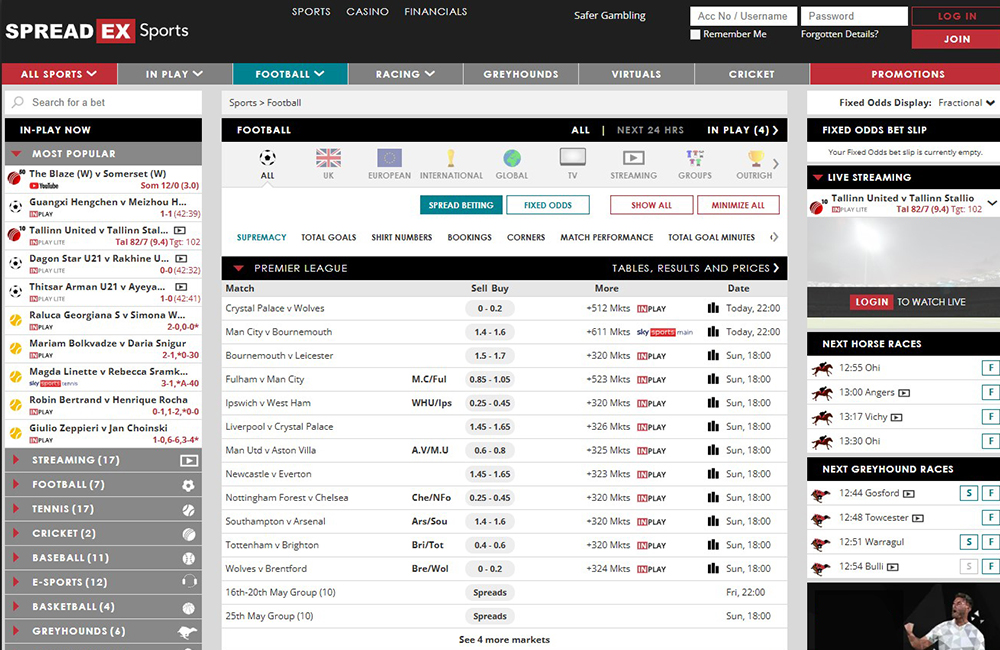The width and height of the screenshot is (1000, 650).
Task: Toggle F bet type for 12:44 Gosford
Action: coord(990,493)
